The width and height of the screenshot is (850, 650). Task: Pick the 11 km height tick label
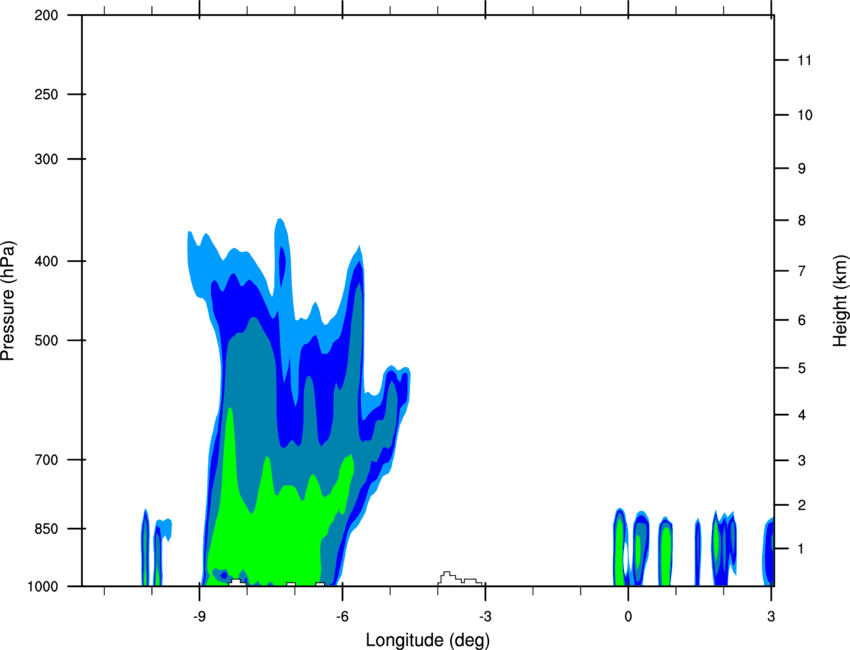(804, 60)
